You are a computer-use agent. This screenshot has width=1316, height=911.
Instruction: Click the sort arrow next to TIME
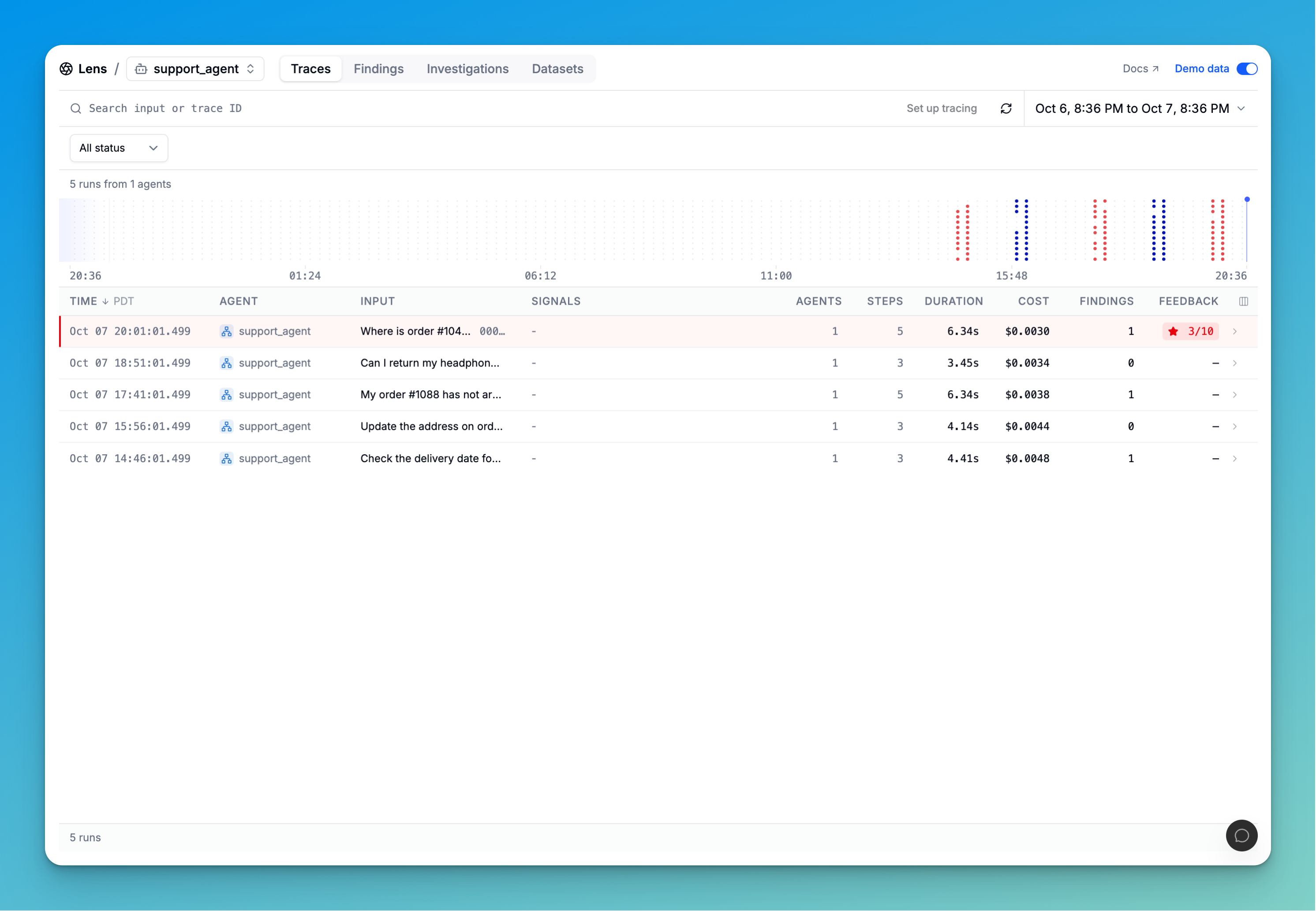(x=105, y=301)
